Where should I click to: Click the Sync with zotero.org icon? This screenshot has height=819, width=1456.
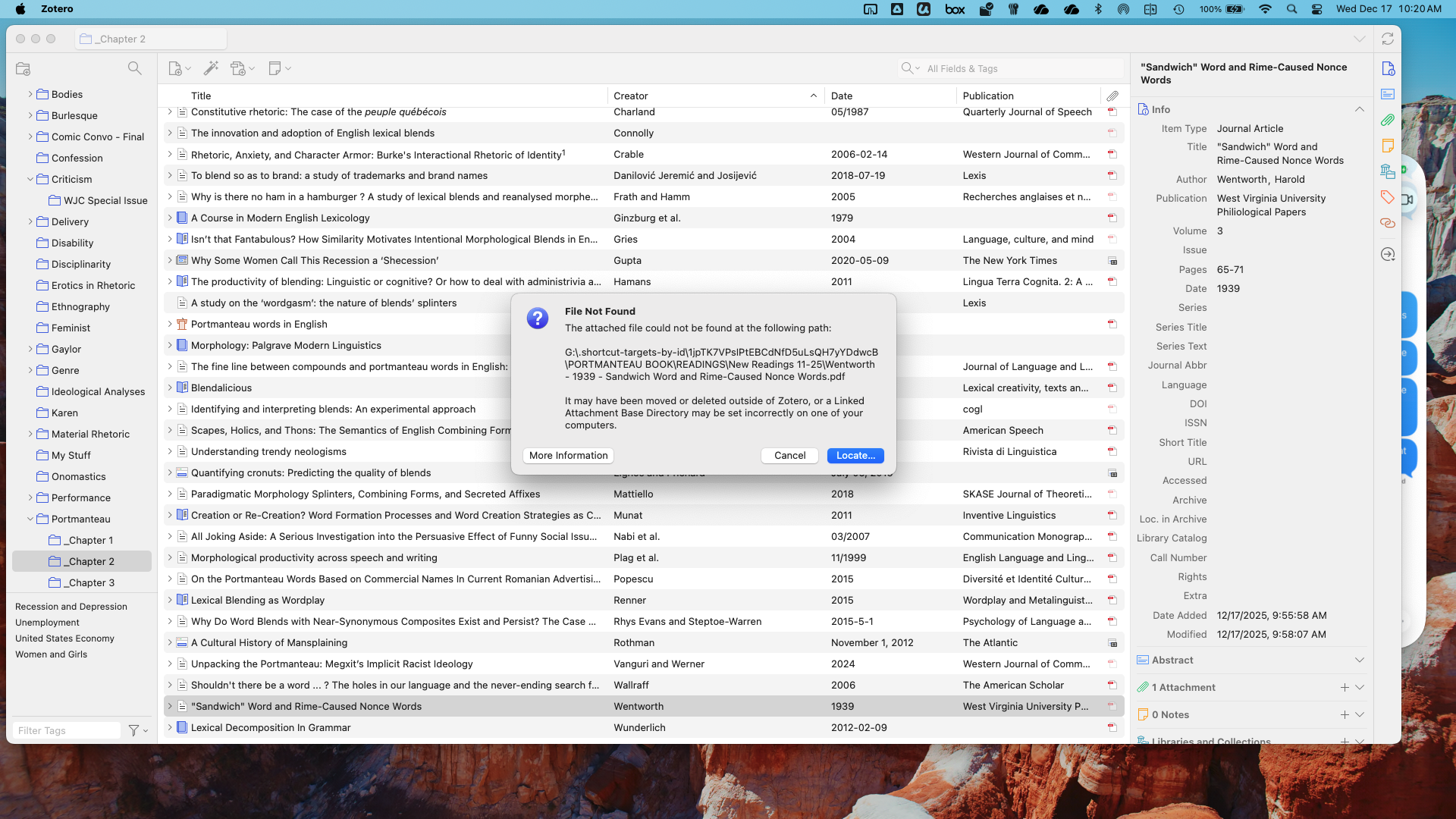click(1387, 39)
